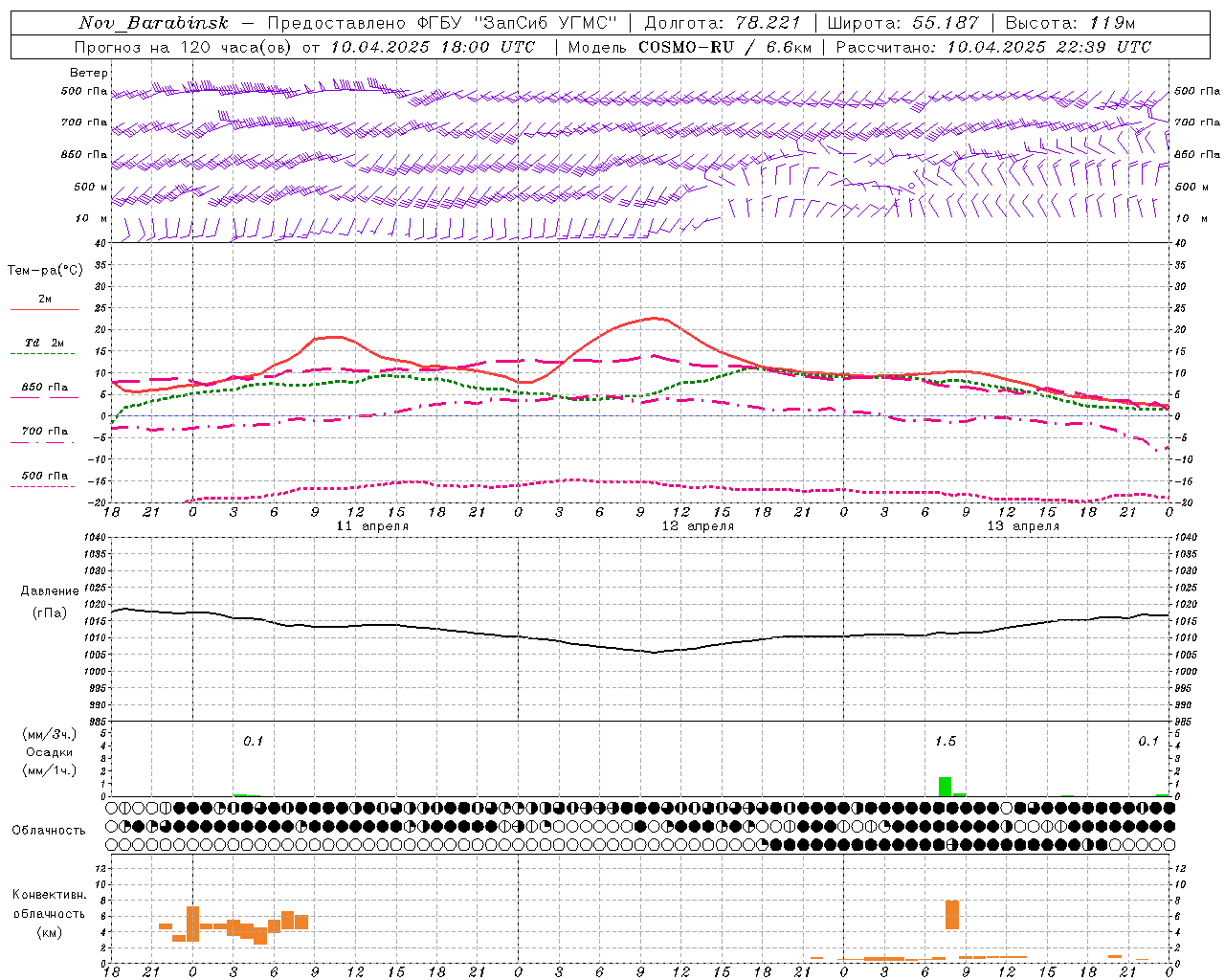1225x980 pixels.
Task: Click the Давление pressure panel label
Action: 50,591
